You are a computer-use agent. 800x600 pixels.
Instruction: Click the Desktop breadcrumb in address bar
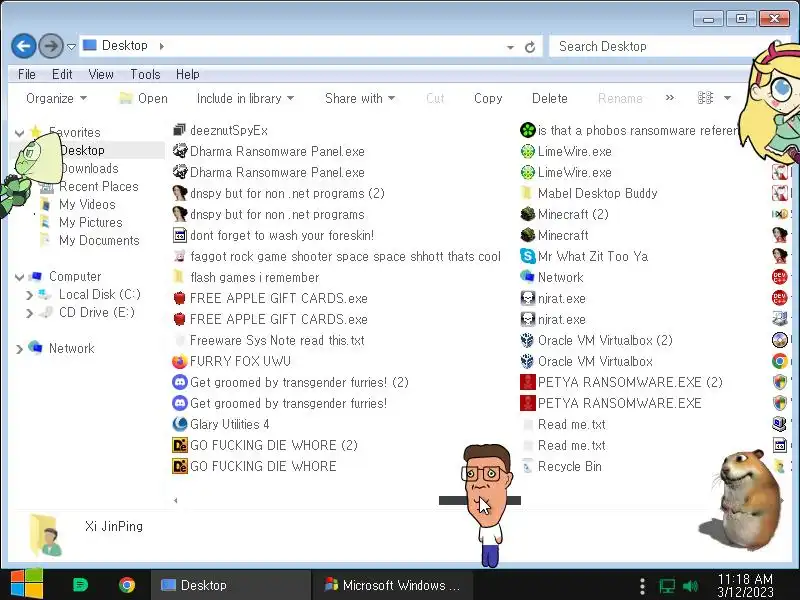click(x=124, y=45)
